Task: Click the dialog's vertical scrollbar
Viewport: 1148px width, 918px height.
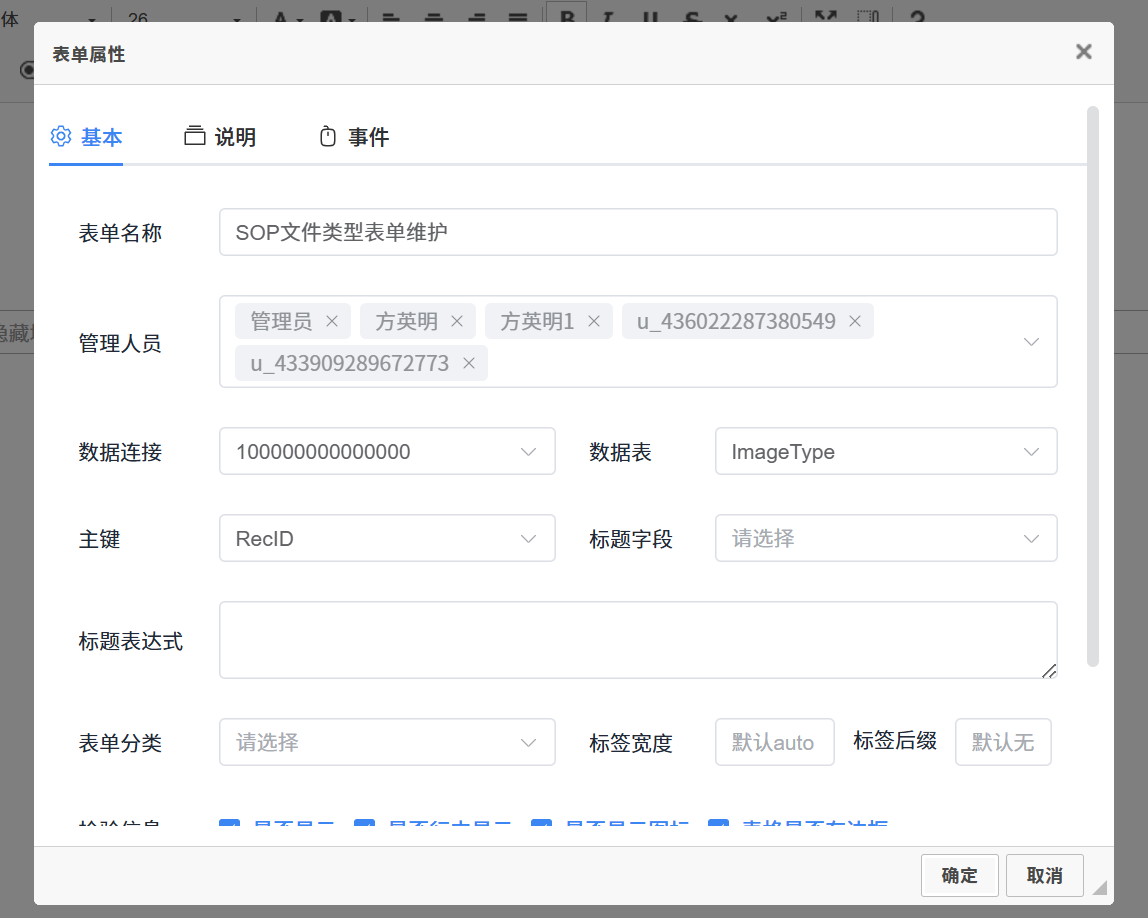Action: pyautogui.click(x=1092, y=385)
